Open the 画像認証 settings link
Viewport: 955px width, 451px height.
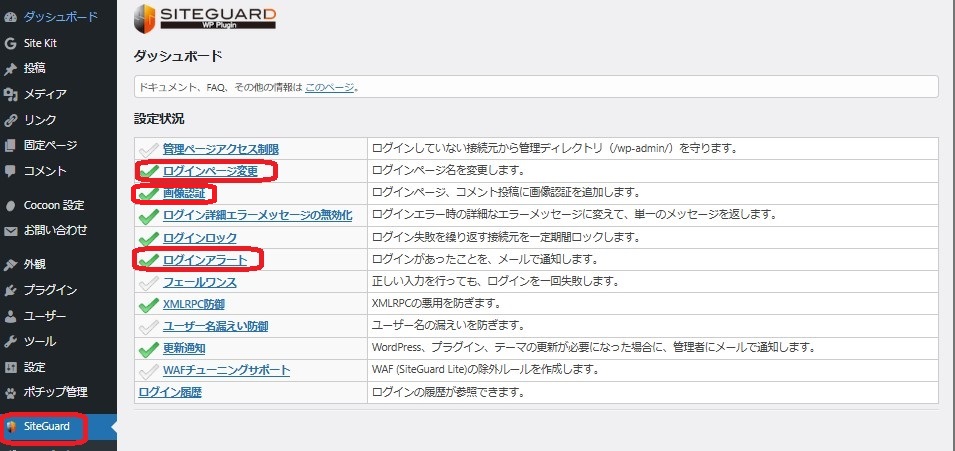185,193
